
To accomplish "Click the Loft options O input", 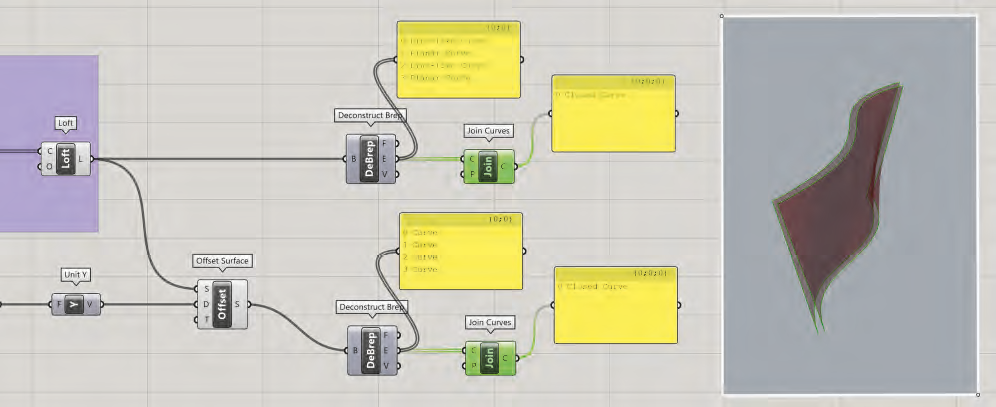I will [48, 166].
